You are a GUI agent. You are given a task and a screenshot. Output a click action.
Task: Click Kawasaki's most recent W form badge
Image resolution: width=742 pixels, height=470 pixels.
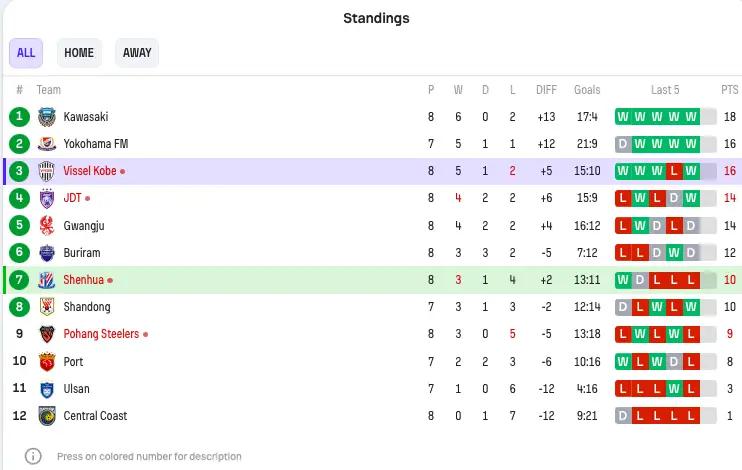[x=691, y=117]
